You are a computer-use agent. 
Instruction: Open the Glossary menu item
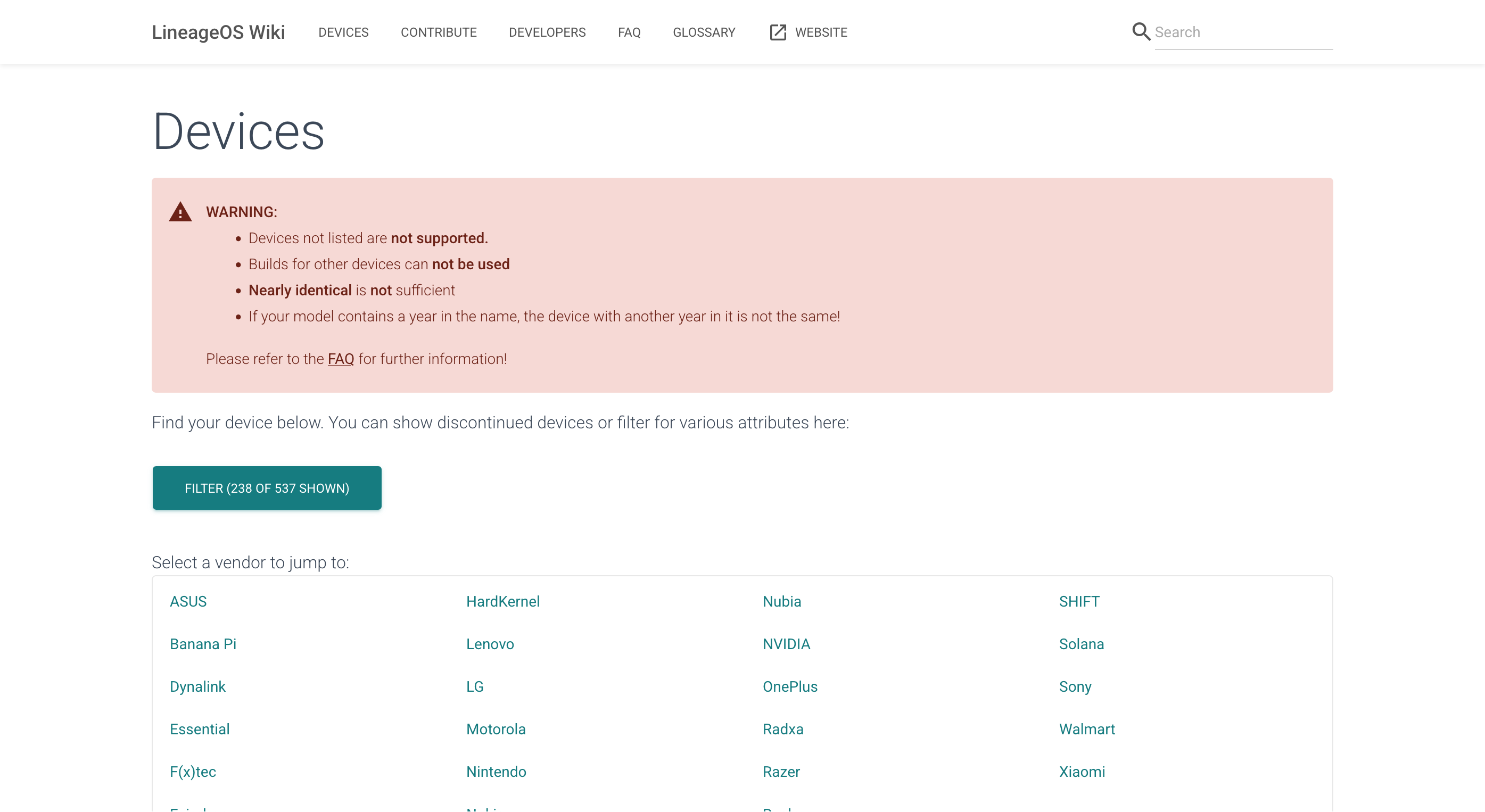pos(704,32)
